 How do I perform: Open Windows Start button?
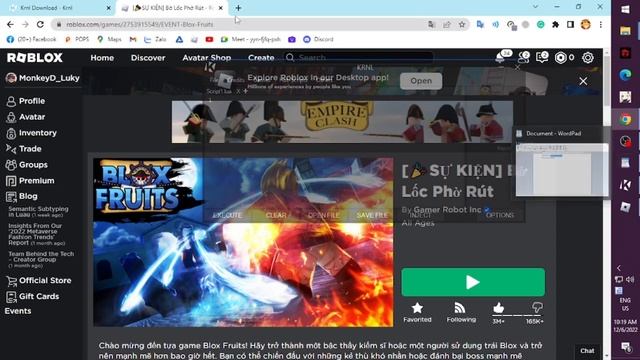click(625, 9)
